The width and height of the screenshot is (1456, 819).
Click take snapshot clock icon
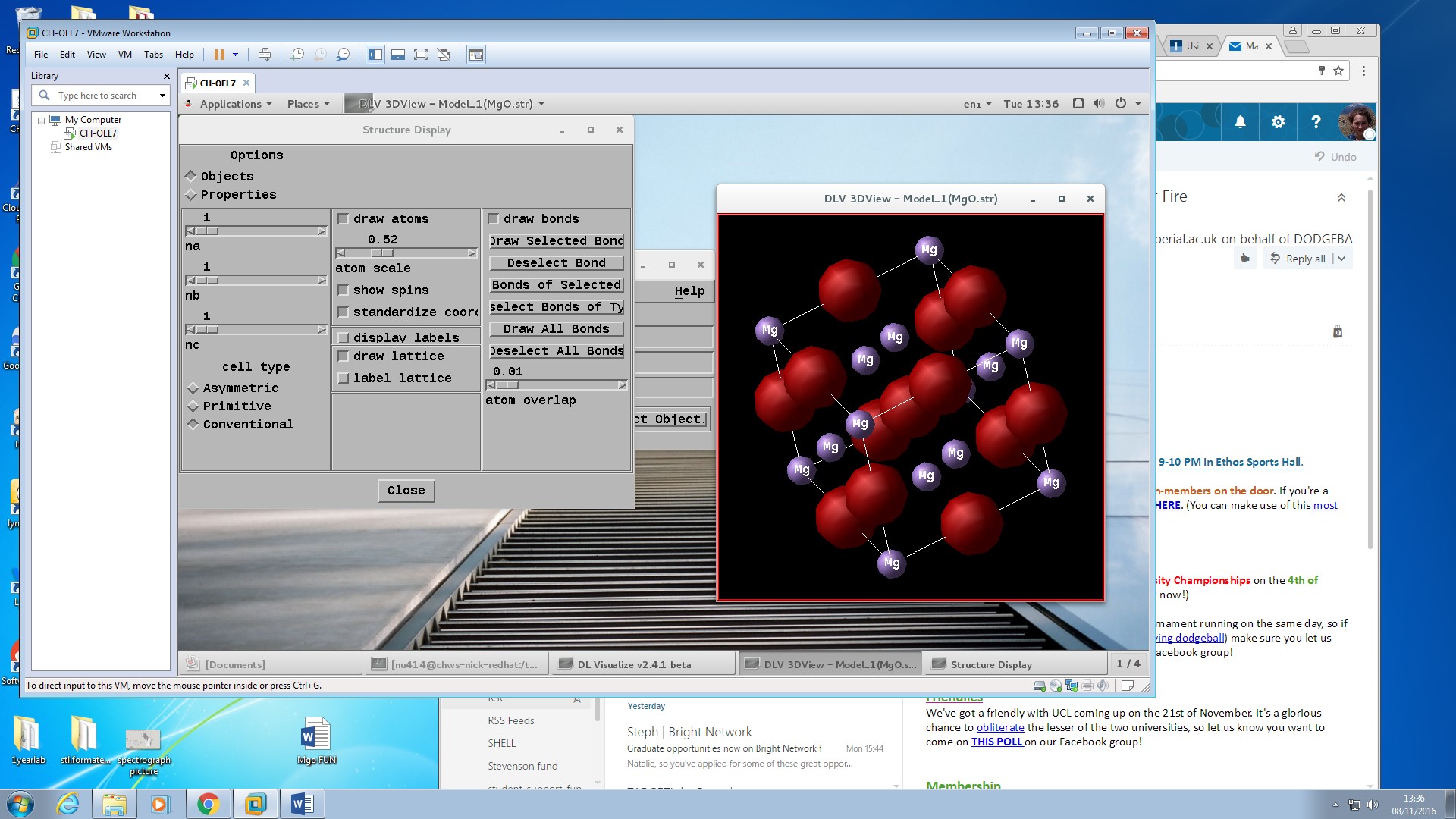[x=297, y=55]
